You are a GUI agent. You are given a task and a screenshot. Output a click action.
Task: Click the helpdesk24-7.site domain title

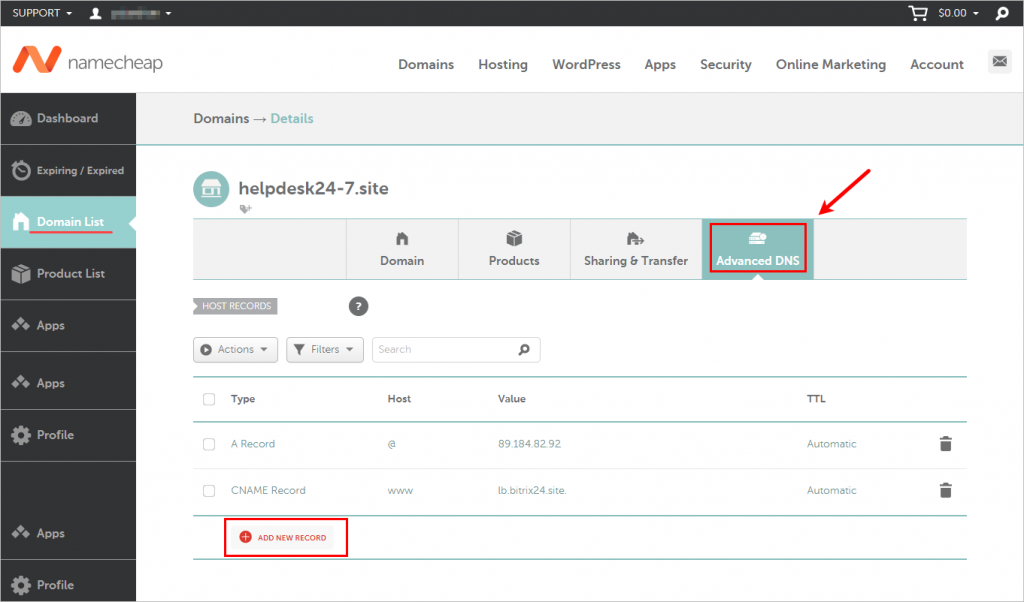[x=313, y=189]
